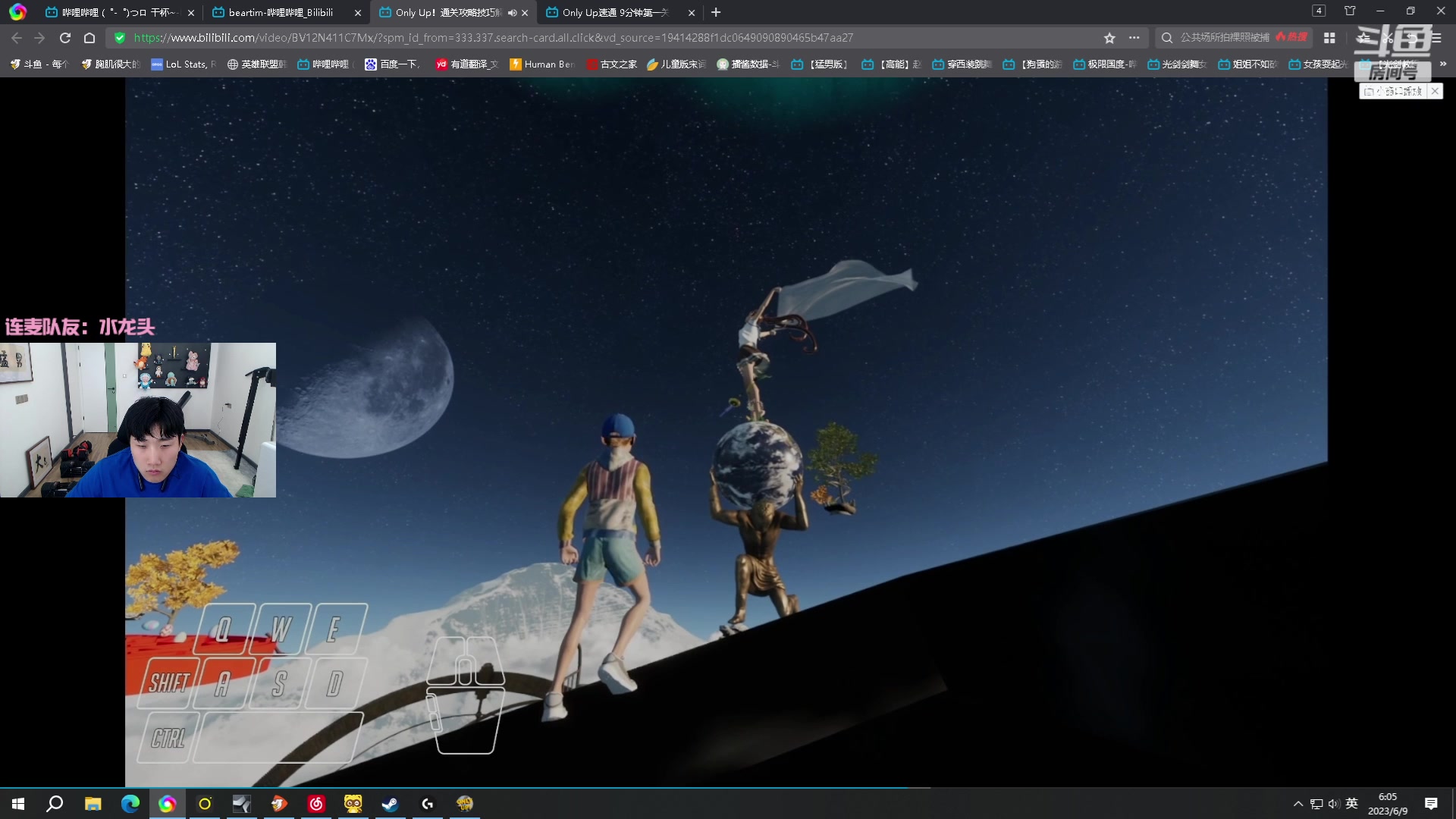The height and width of the screenshot is (819, 1456).
Task: Open the Windows notification center
Action: pos(1431,804)
